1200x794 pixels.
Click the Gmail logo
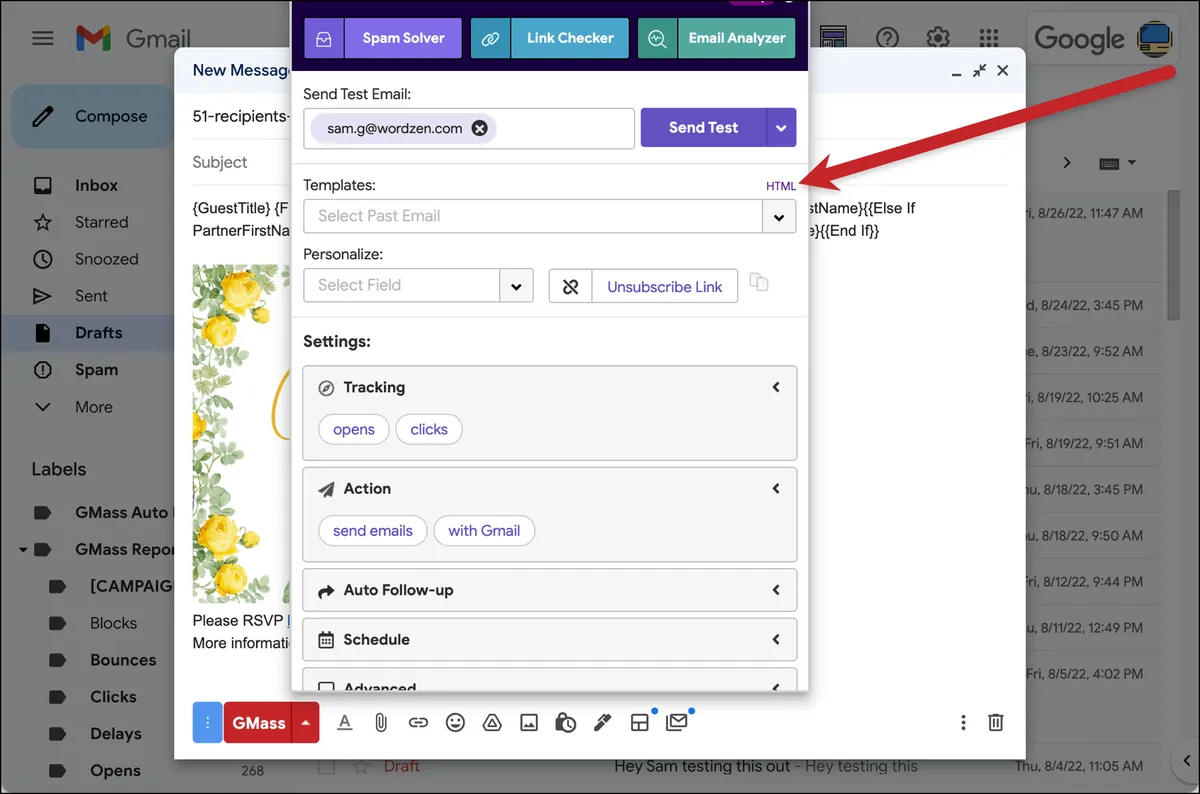tap(133, 39)
